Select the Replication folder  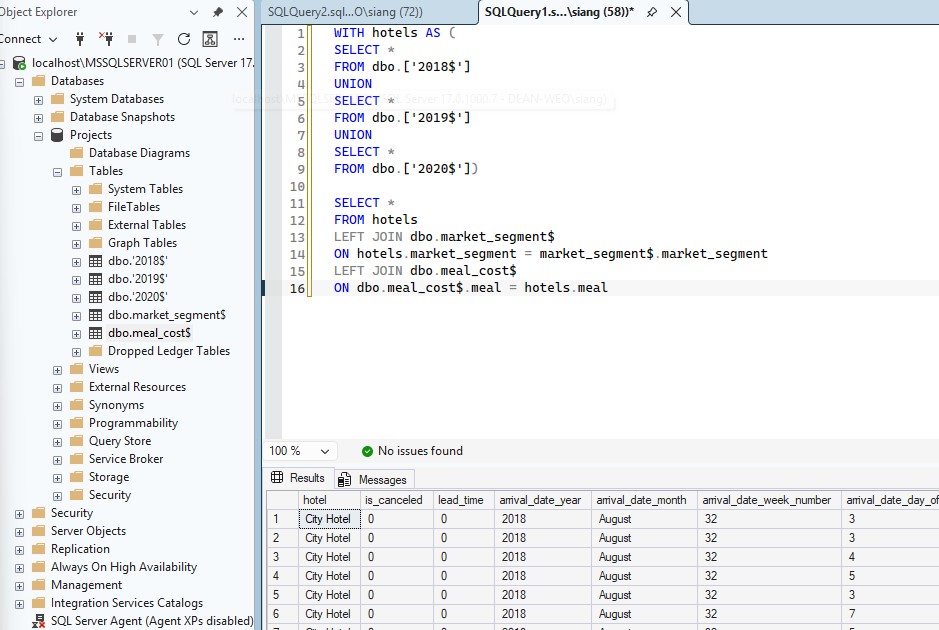click(x=80, y=549)
